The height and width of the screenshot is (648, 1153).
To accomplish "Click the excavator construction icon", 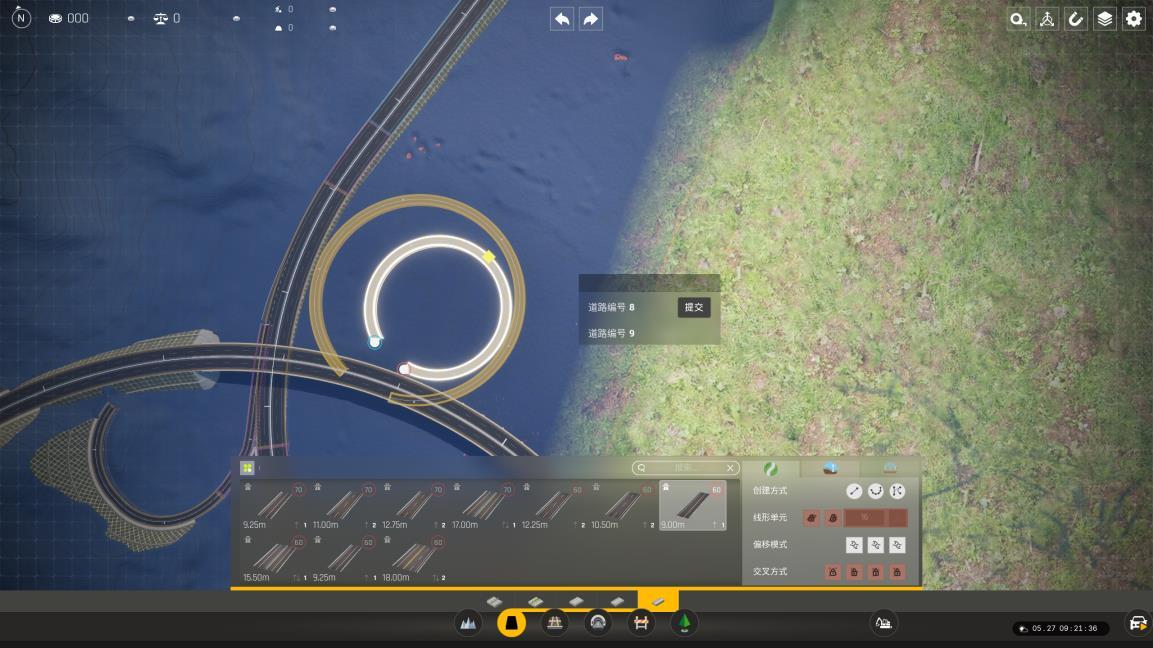I will point(884,624).
